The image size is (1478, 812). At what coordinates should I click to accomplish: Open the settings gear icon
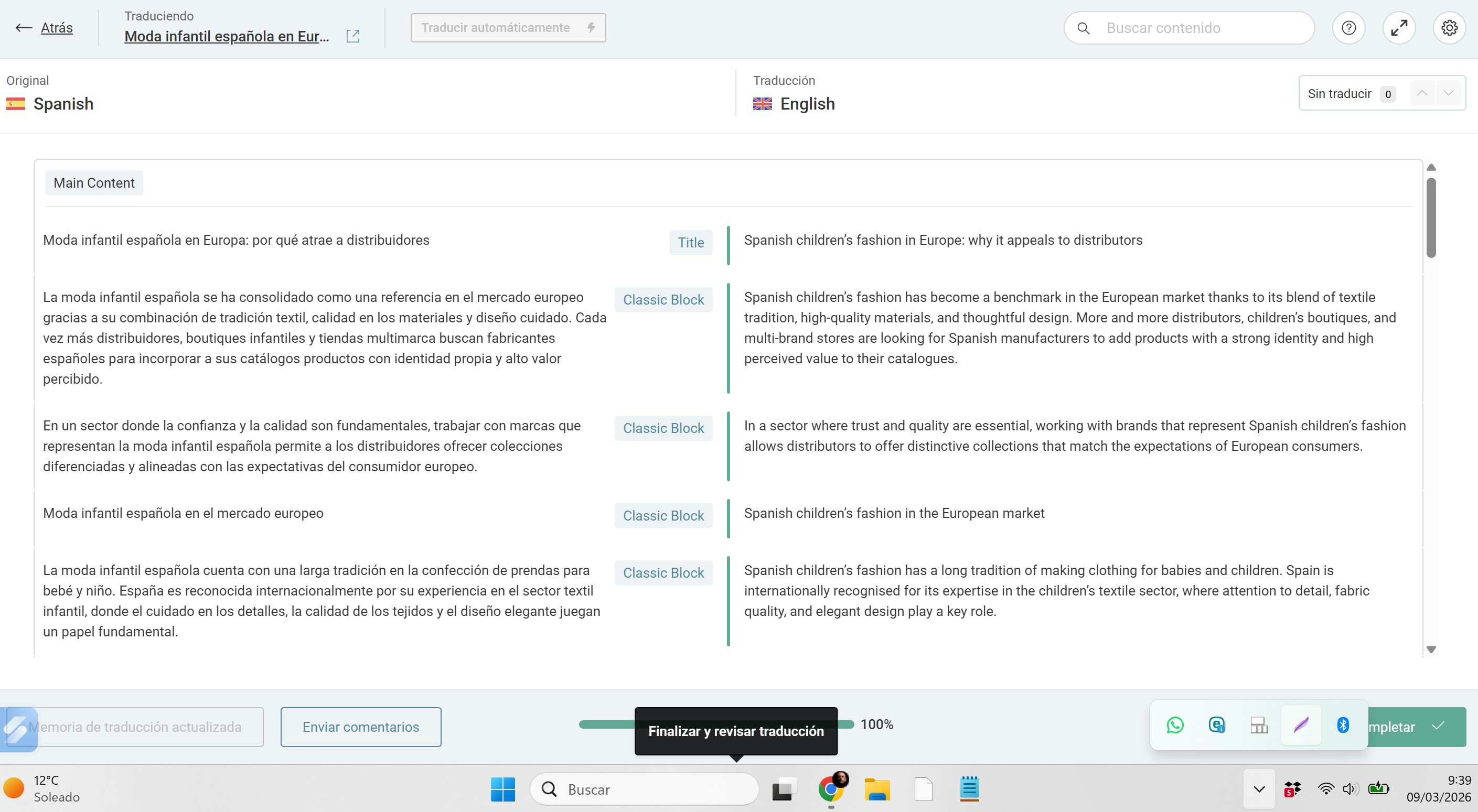(x=1449, y=28)
